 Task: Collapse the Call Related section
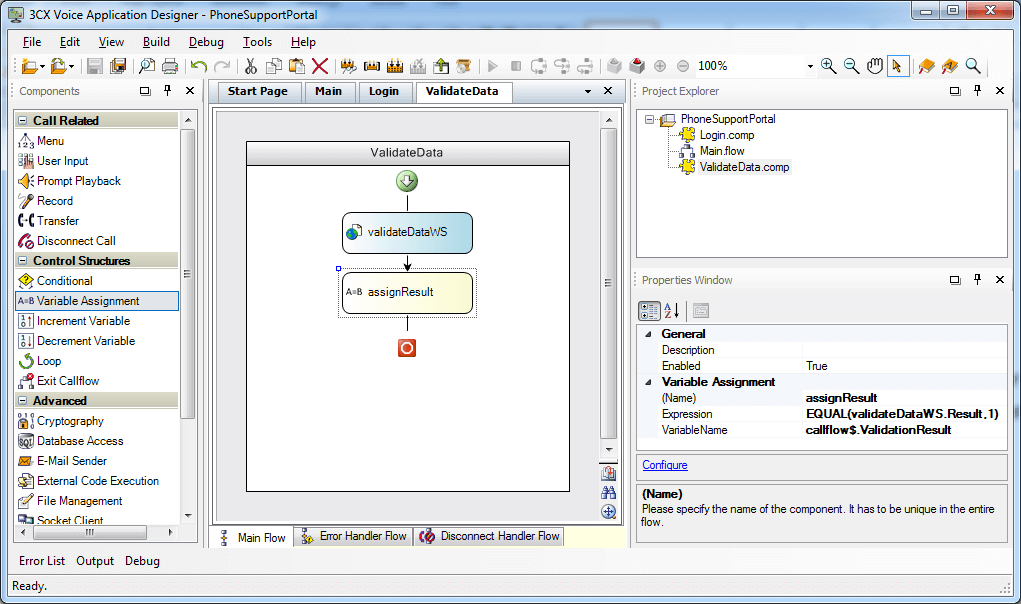[x=23, y=120]
